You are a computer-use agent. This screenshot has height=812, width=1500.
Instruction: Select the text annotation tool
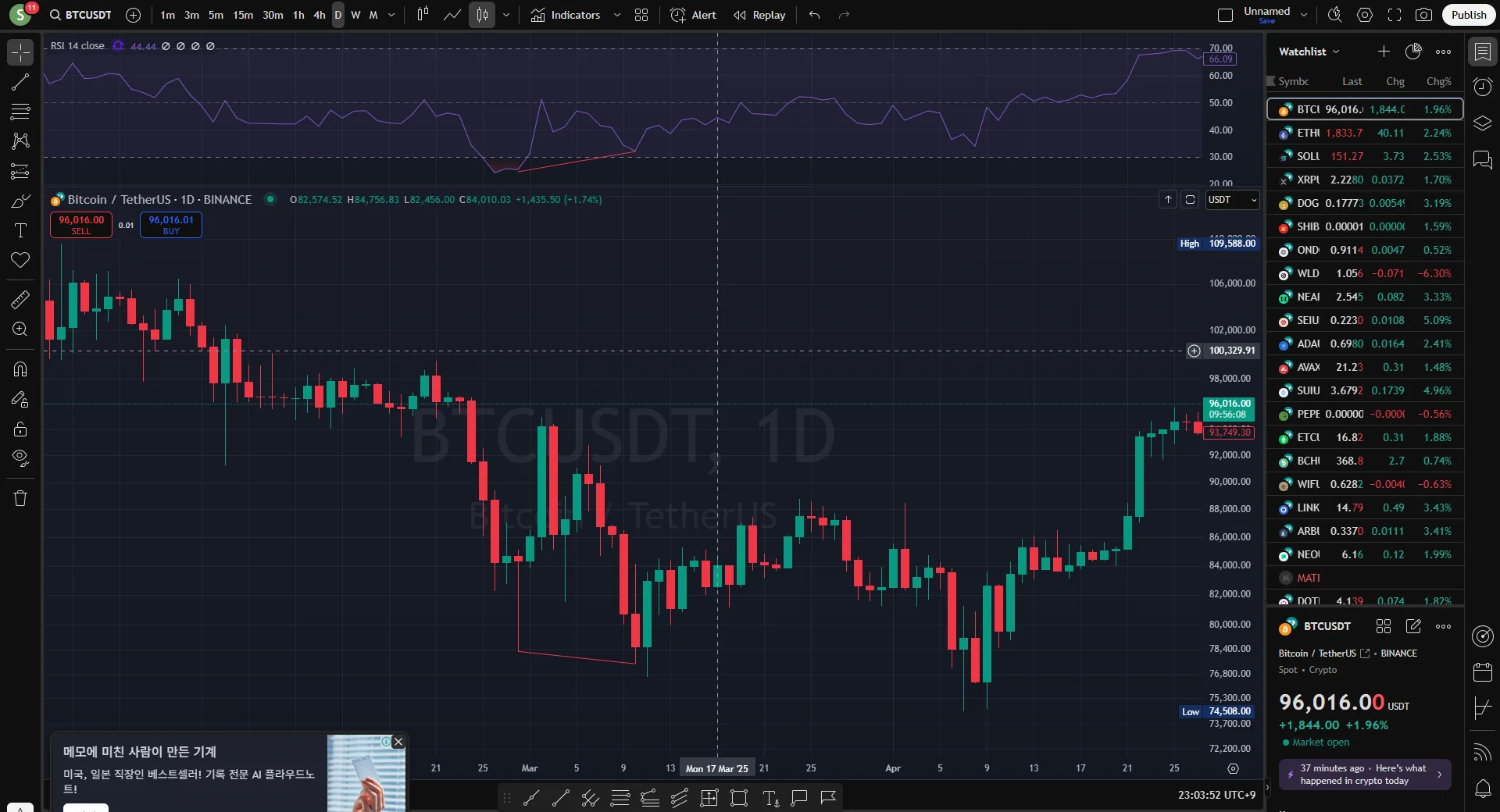pyautogui.click(x=20, y=230)
